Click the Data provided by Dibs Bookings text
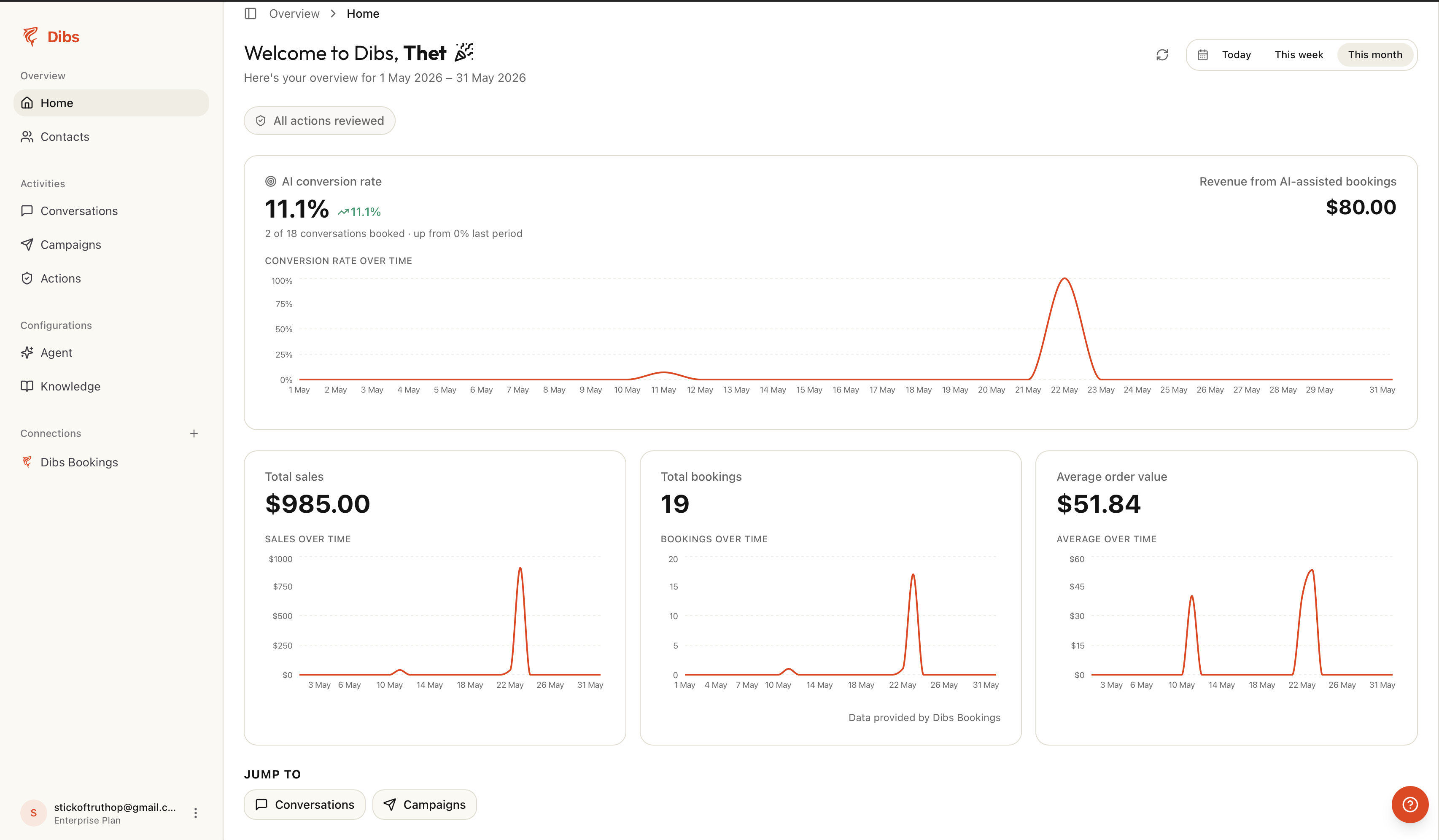This screenshot has width=1439, height=840. click(924, 718)
